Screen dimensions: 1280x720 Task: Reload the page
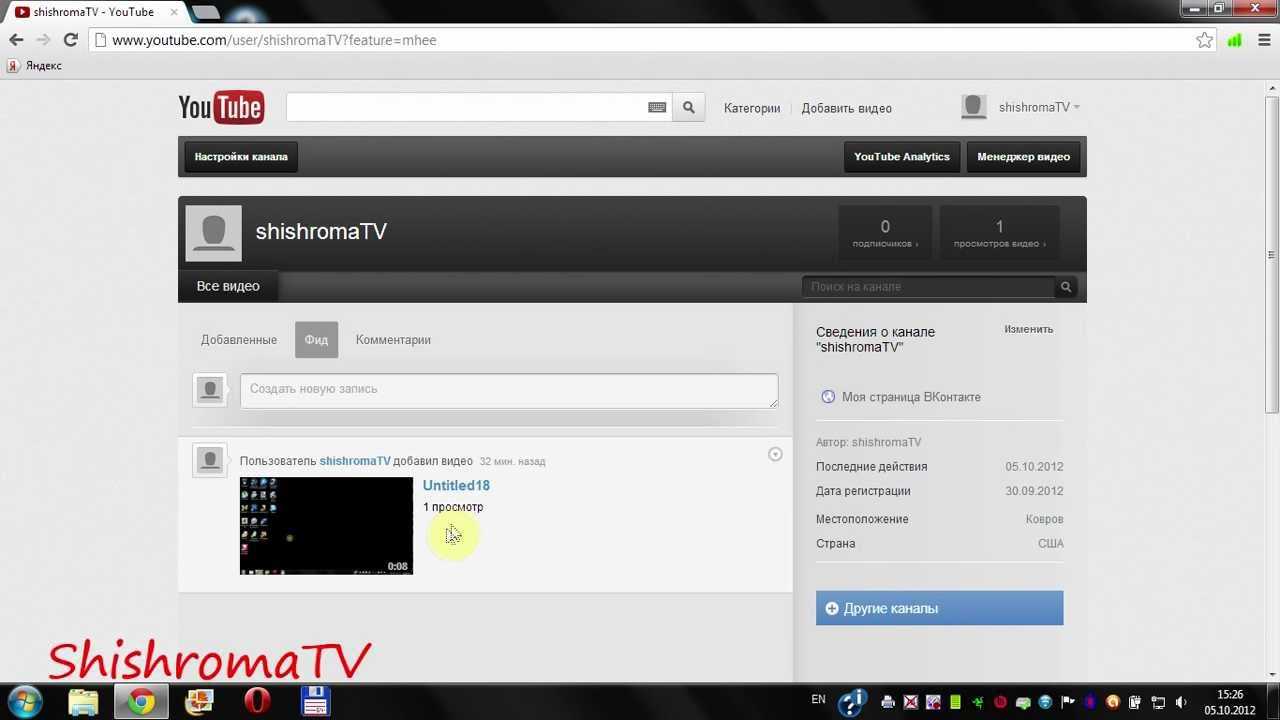click(x=71, y=40)
